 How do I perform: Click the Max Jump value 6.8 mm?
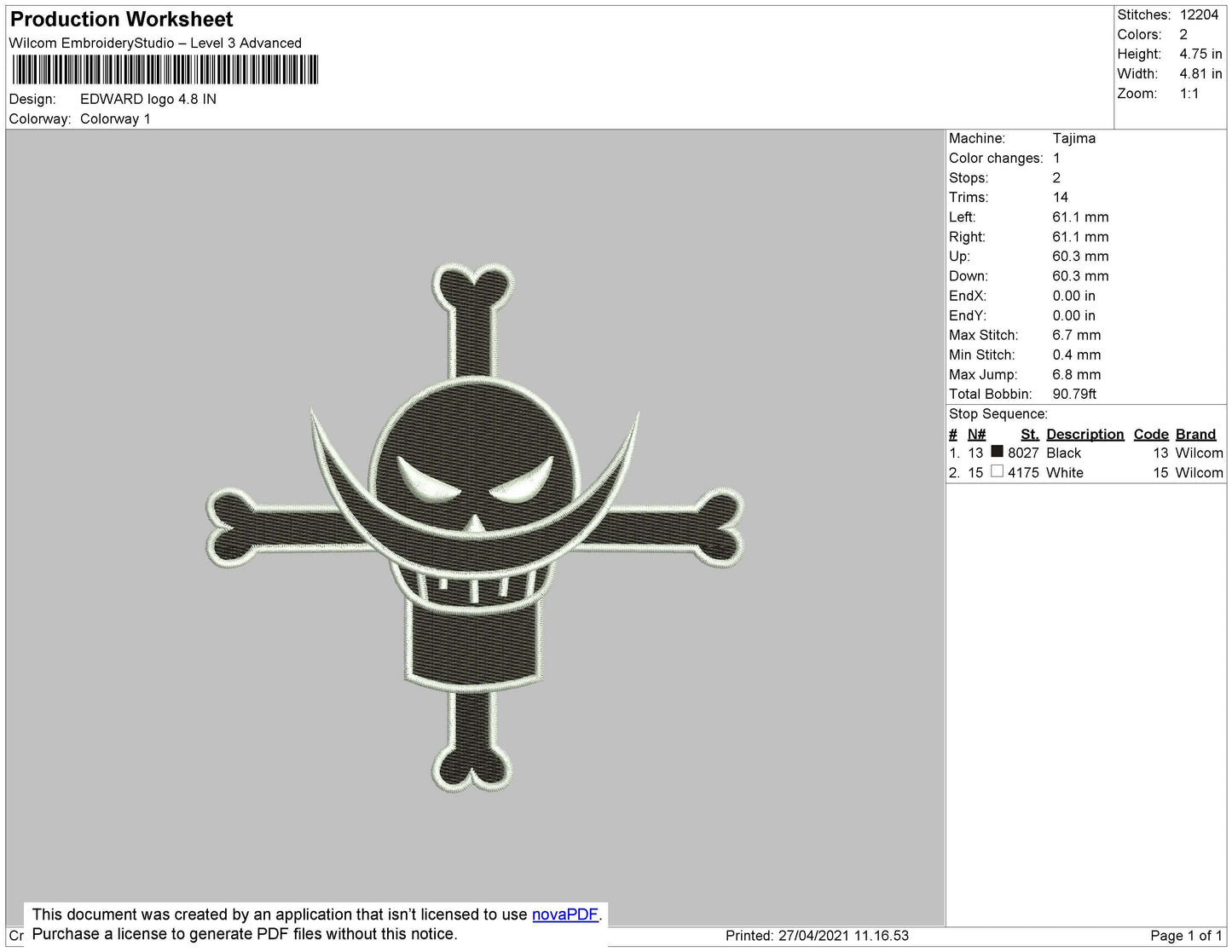(x=1076, y=374)
